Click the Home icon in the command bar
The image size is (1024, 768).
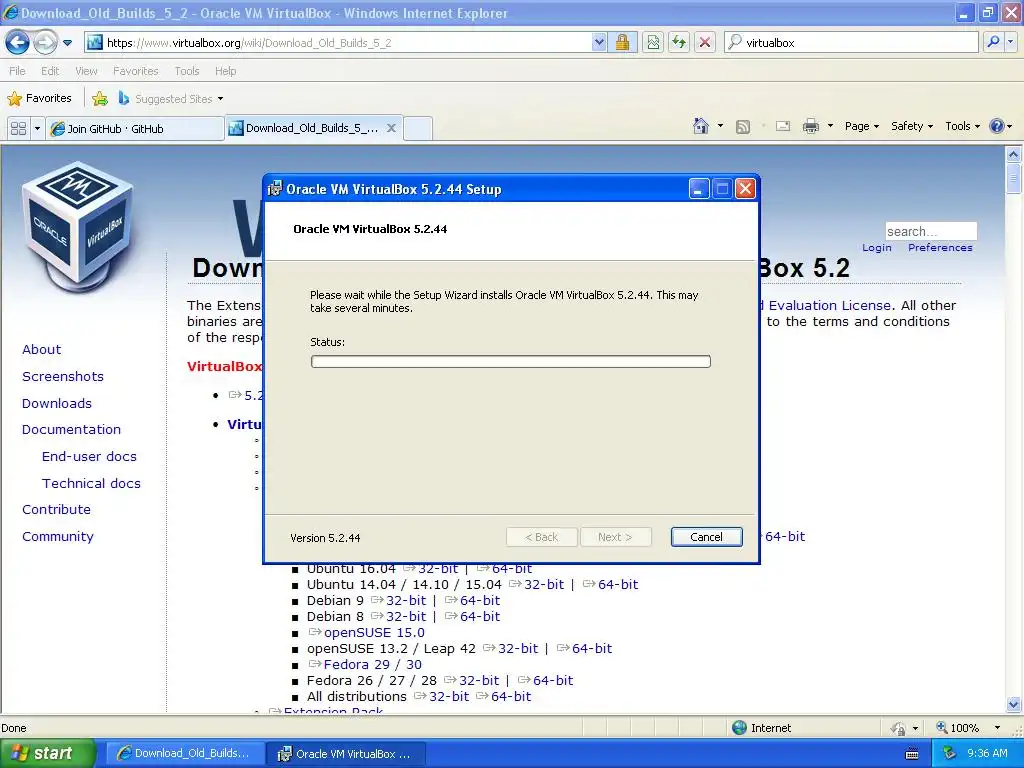[x=701, y=126]
